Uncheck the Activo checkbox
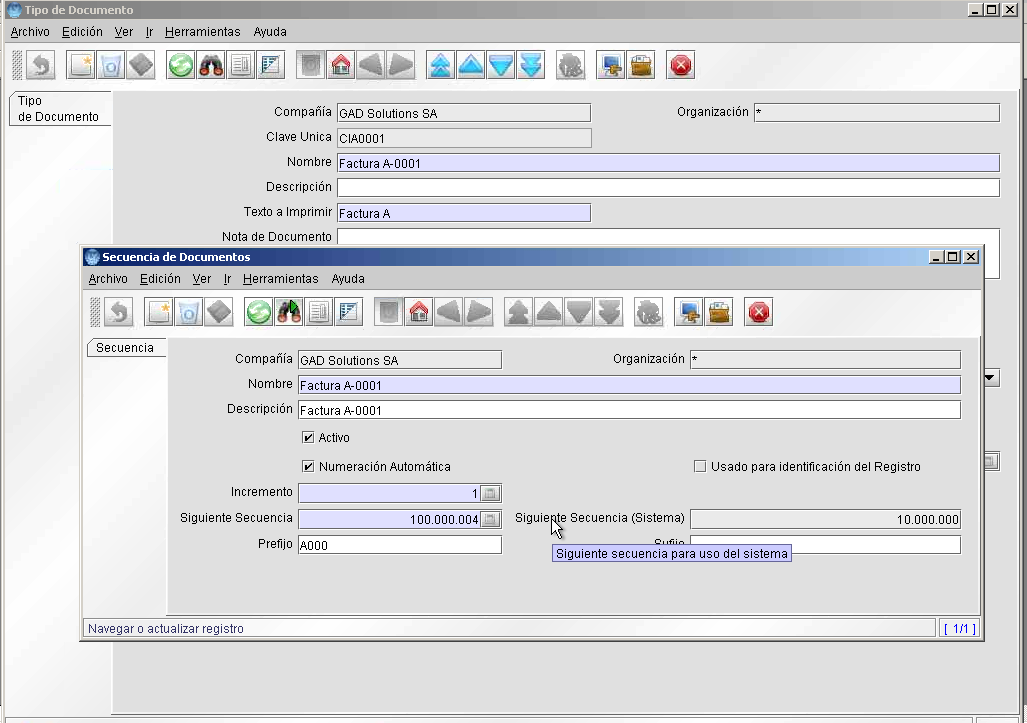This screenshot has width=1027, height=723. (308, 437)
